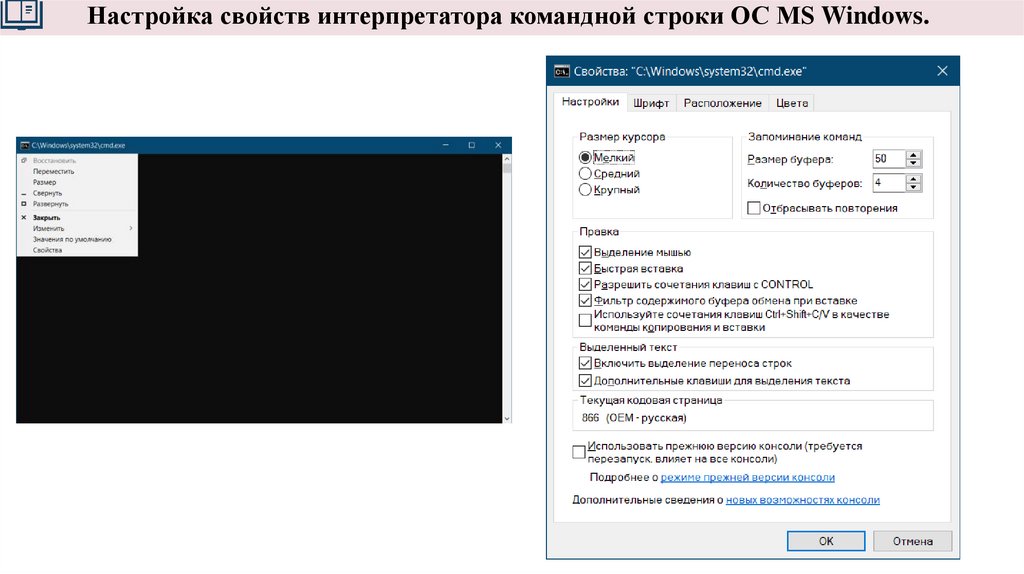Click the Отмена button
The image size is (1024, 574).
tap(912, 541)
